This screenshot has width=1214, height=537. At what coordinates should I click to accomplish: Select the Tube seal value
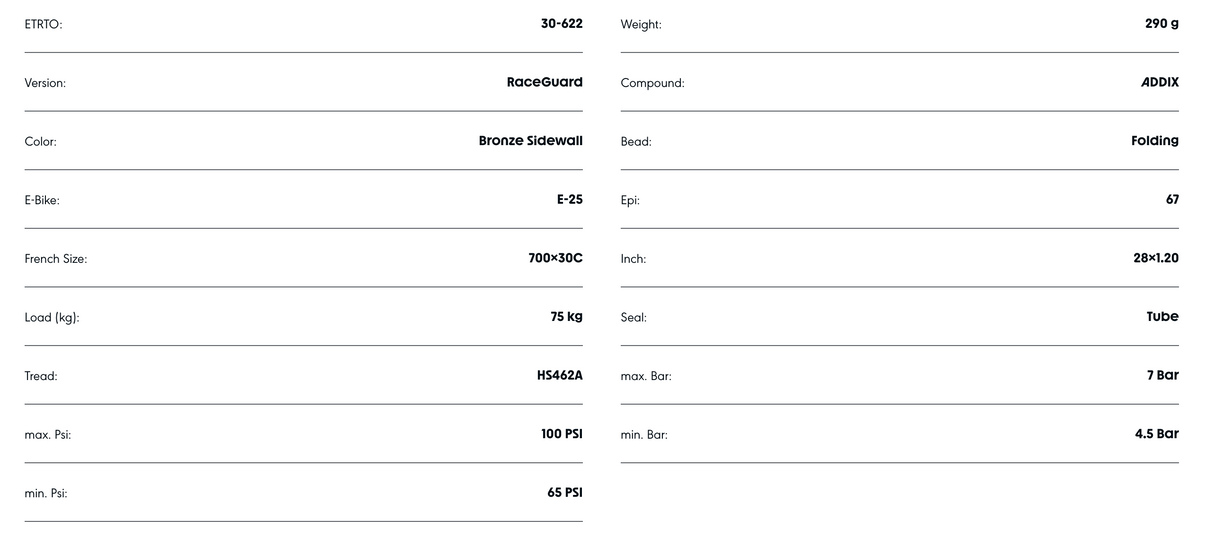(1163, 317)
